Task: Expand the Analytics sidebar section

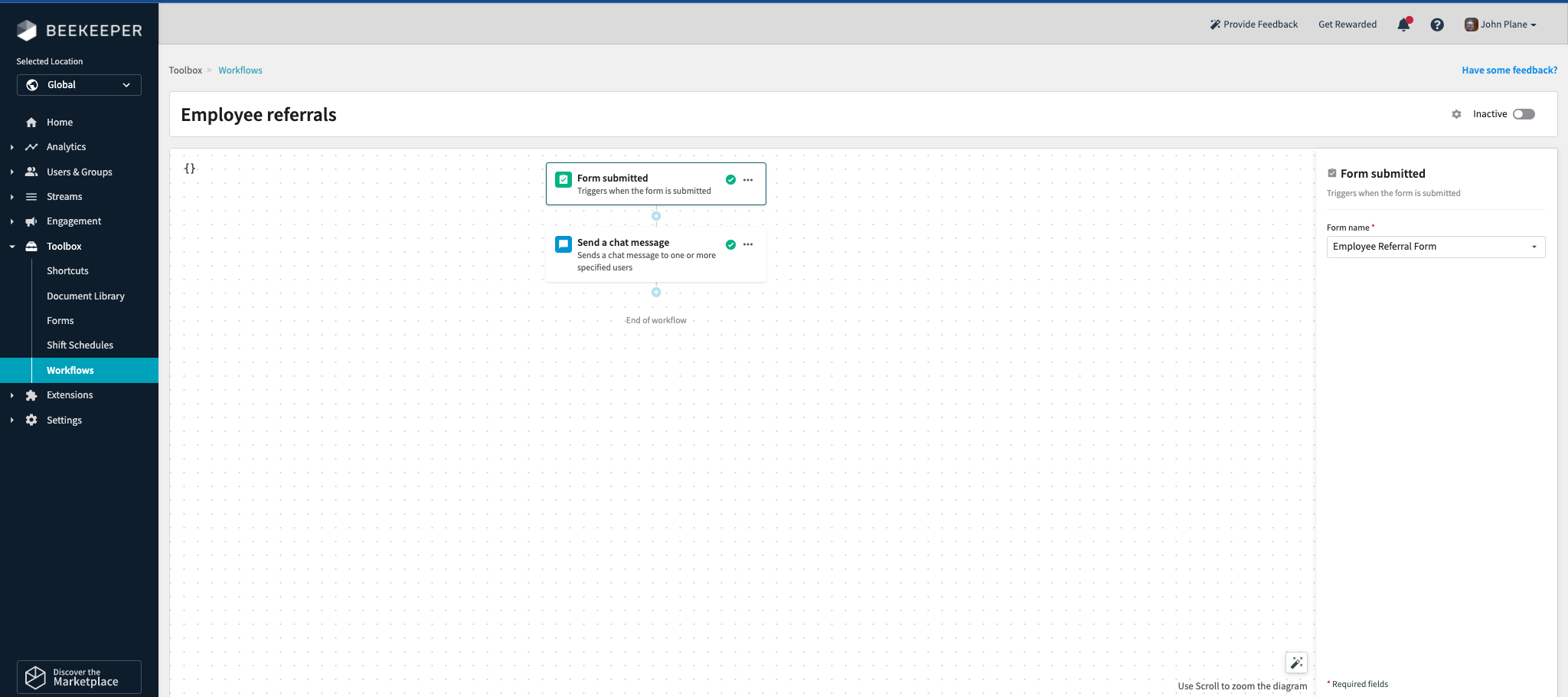Action: click(x=11, y=146)
